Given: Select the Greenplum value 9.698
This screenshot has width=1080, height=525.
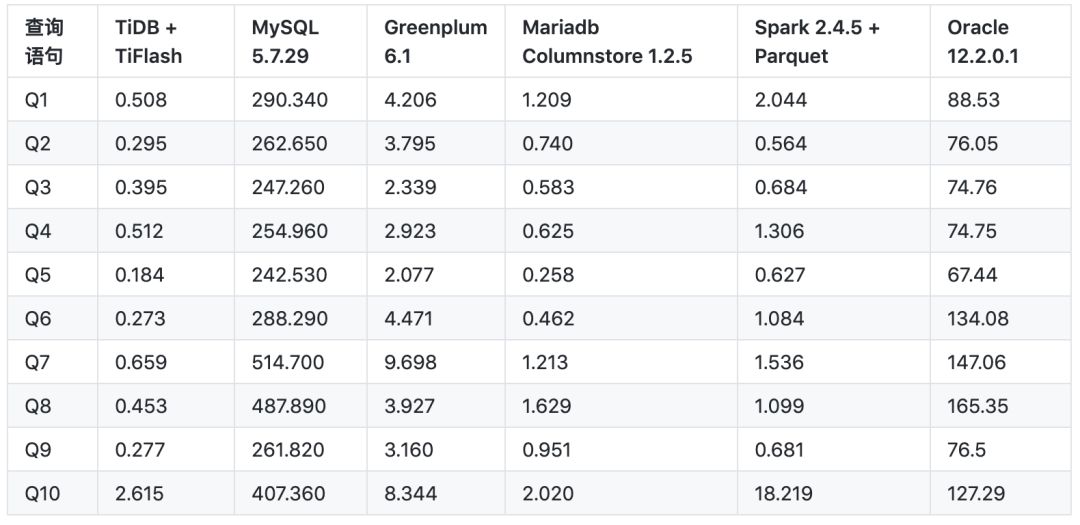Looking at the screenshot, I should tap(410, 363).
